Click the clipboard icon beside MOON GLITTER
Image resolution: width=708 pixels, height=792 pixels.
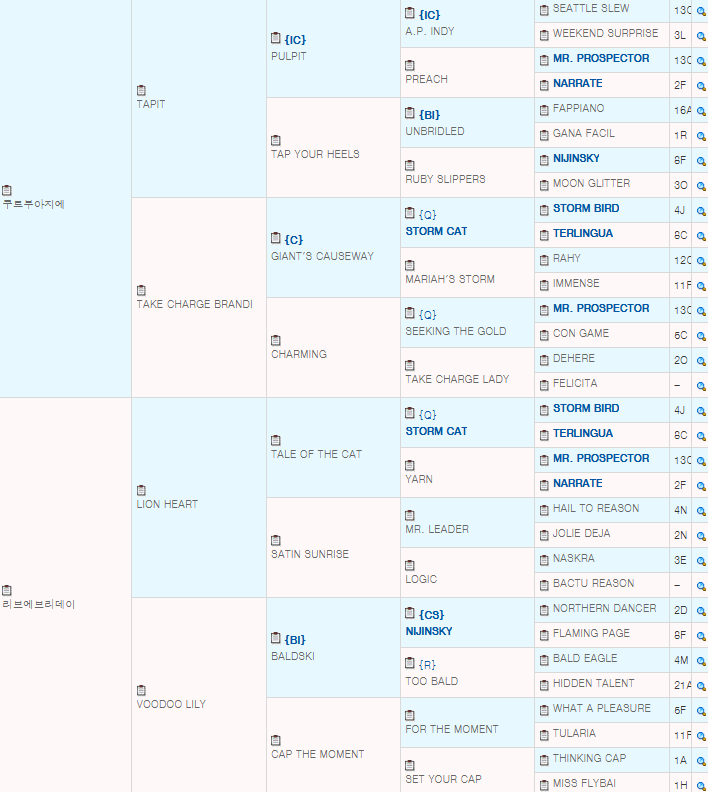(x=544, y=185)
